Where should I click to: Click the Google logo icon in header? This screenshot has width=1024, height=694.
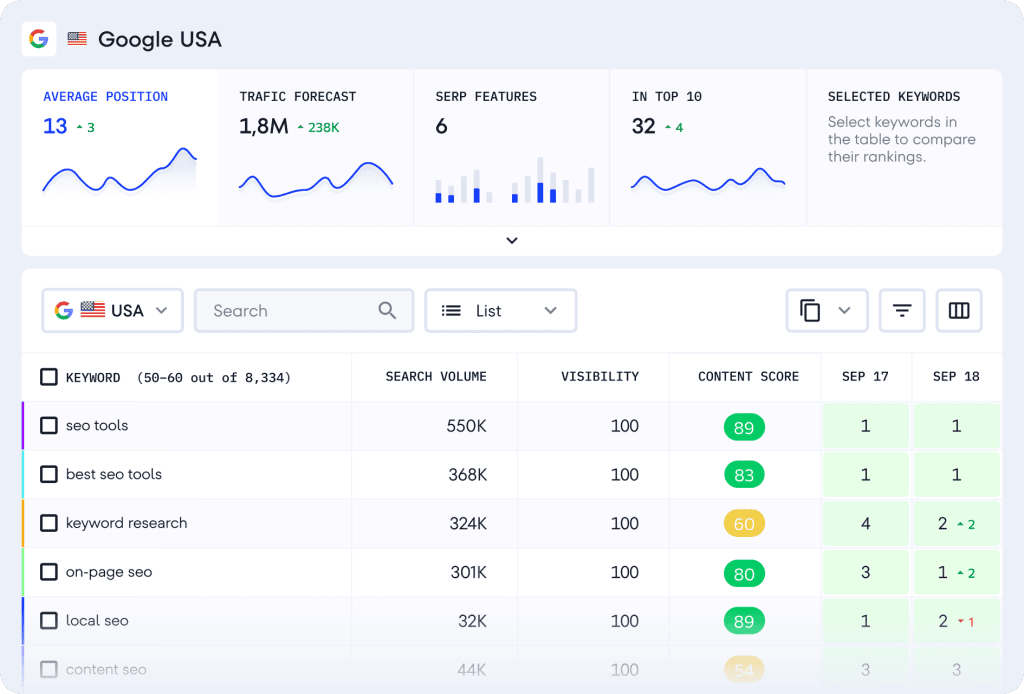pyautogui.click(x=39, y=39)
